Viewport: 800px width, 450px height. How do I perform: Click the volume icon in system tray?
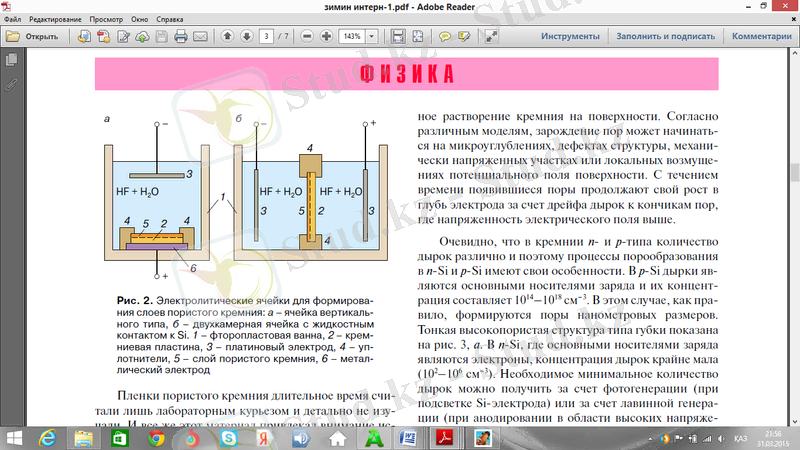(721, 439)
